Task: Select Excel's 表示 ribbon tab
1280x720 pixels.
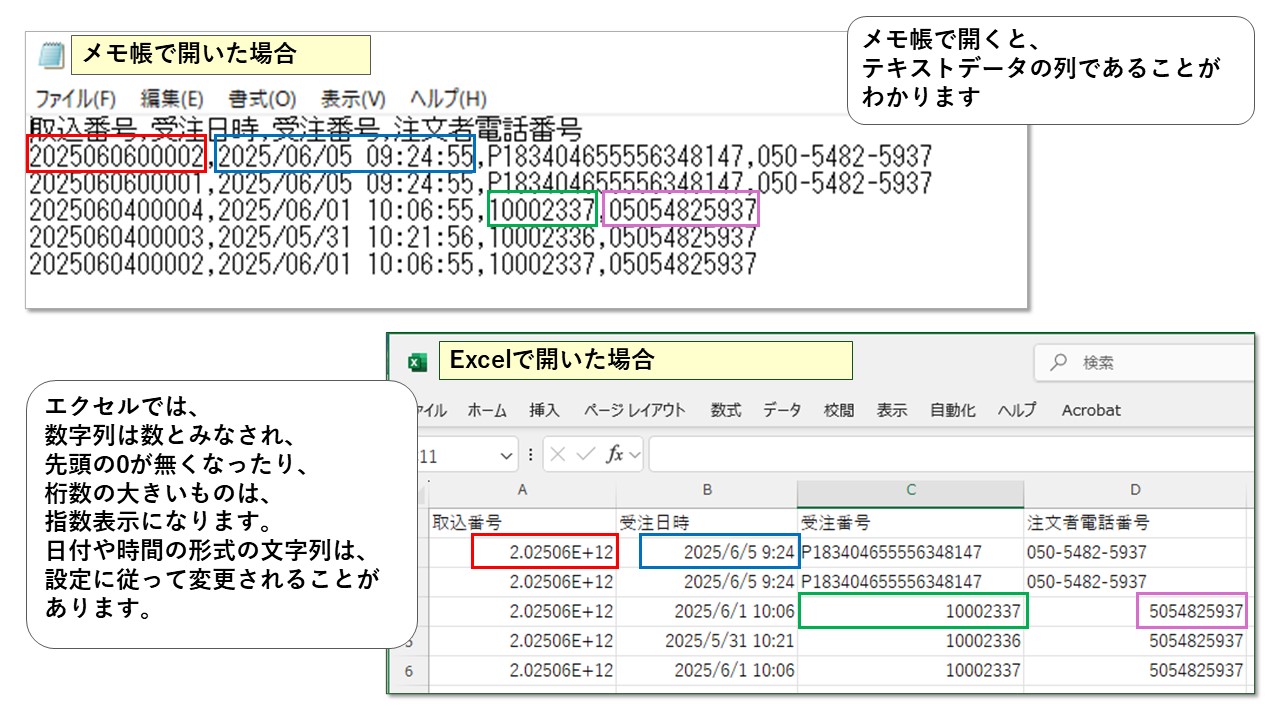Action: 892,410
